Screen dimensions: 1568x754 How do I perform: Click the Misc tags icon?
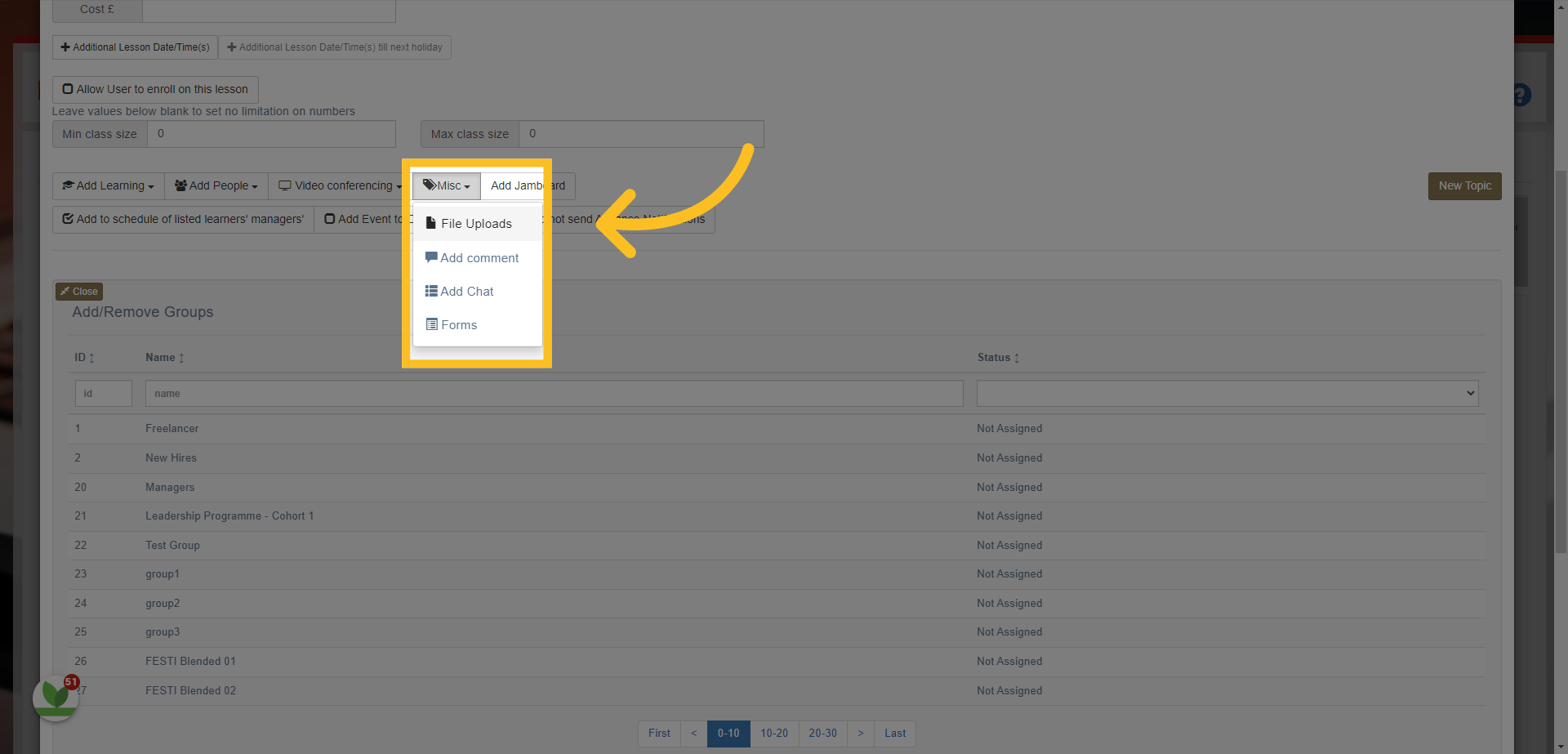point(430,185)
